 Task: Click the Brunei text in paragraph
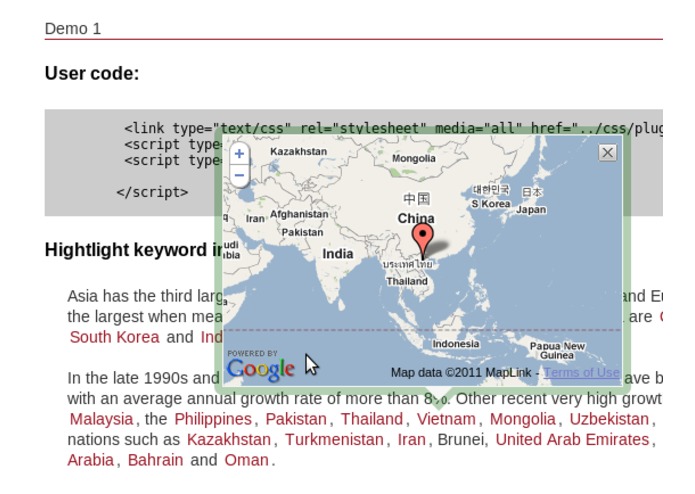[x=460, y=440]
